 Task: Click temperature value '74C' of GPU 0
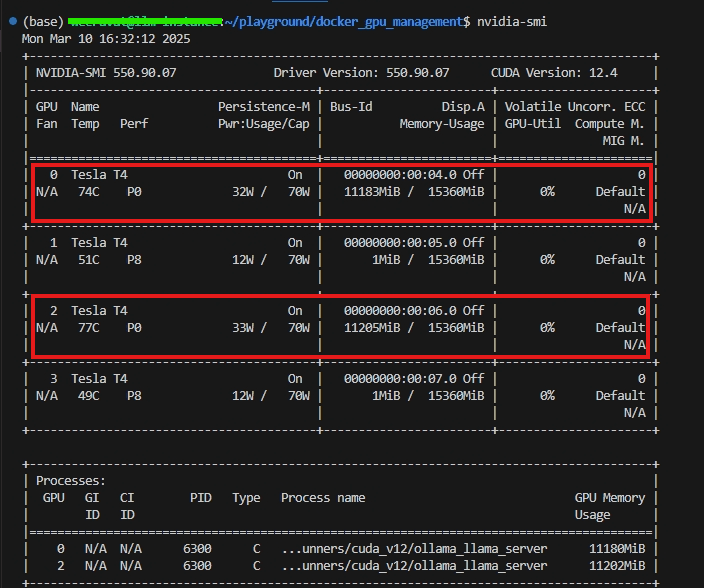[89, 192]
